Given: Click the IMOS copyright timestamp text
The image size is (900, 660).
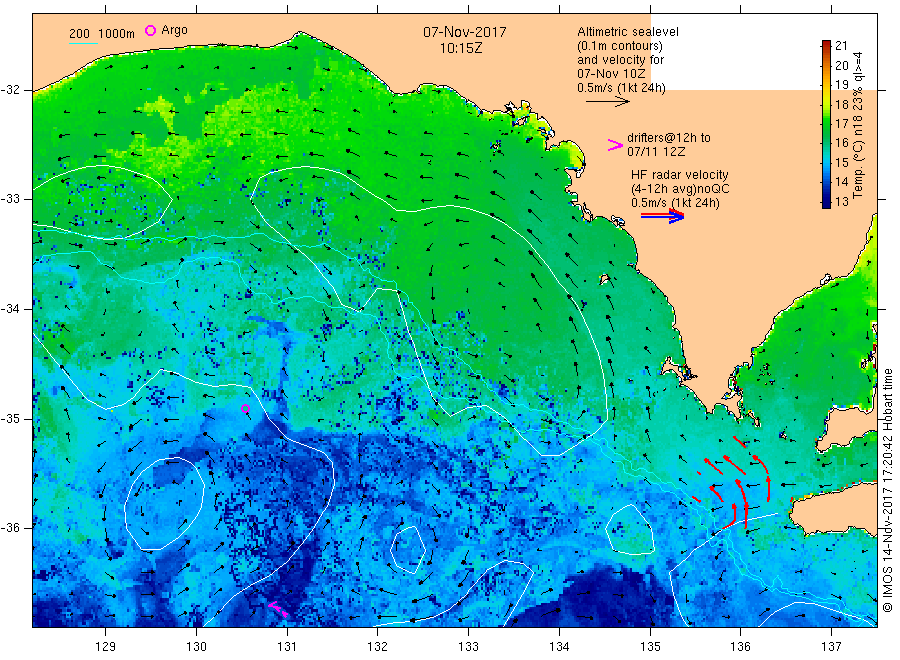Looking at the screenshot, I should [888, 491].
